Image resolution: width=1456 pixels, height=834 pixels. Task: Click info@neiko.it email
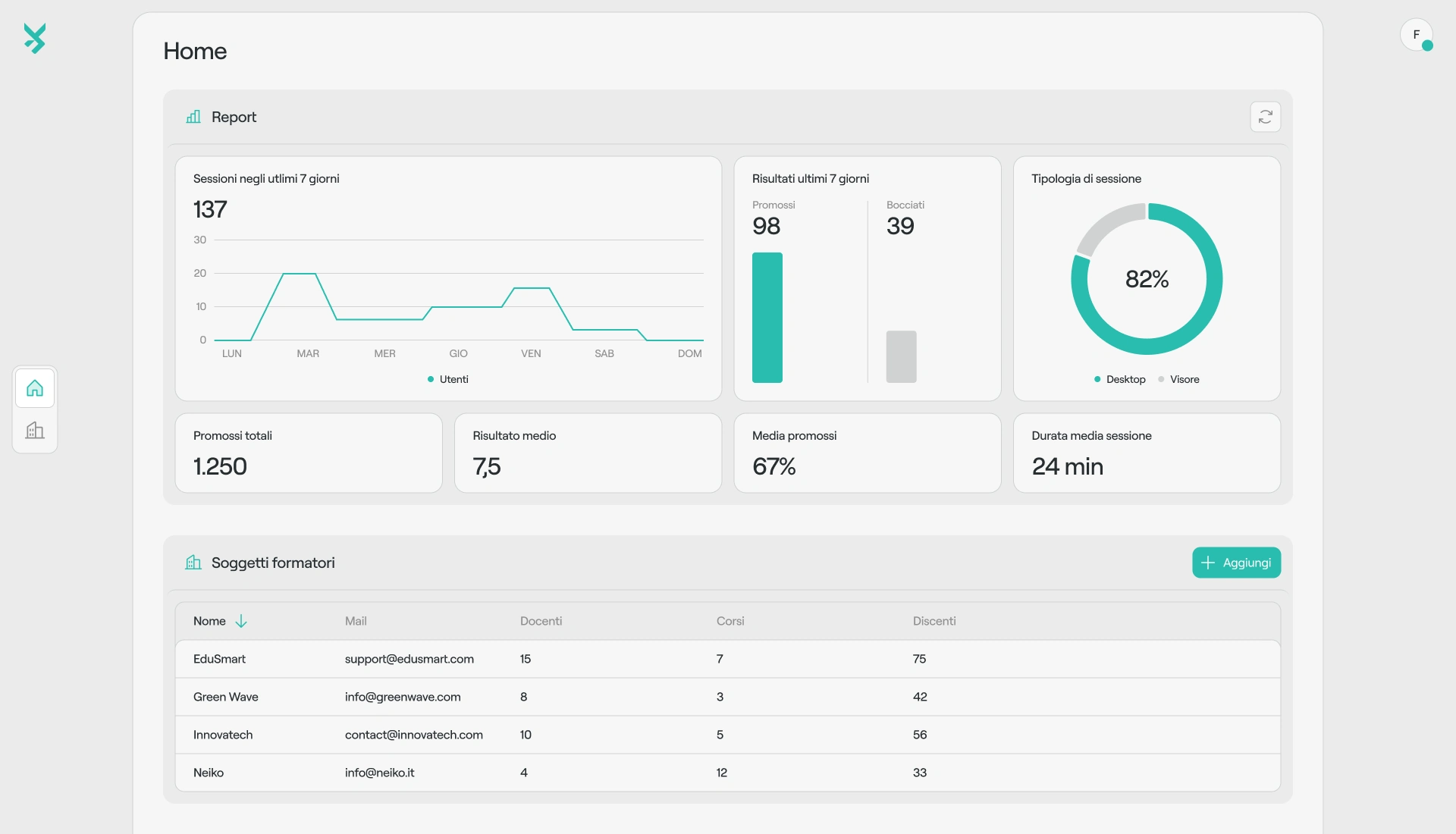pos(380,773)
